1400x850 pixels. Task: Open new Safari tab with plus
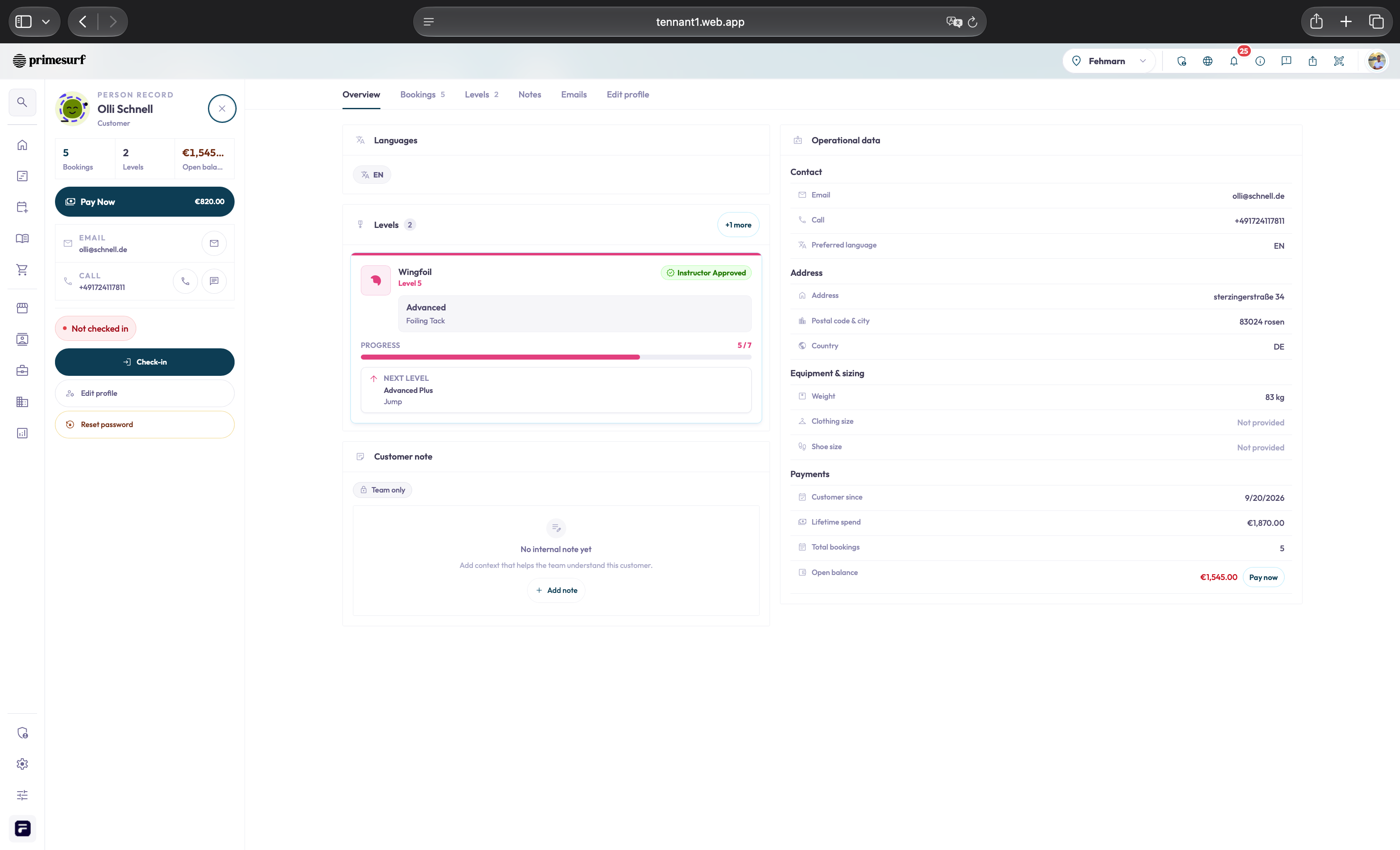pos(1346,22)
